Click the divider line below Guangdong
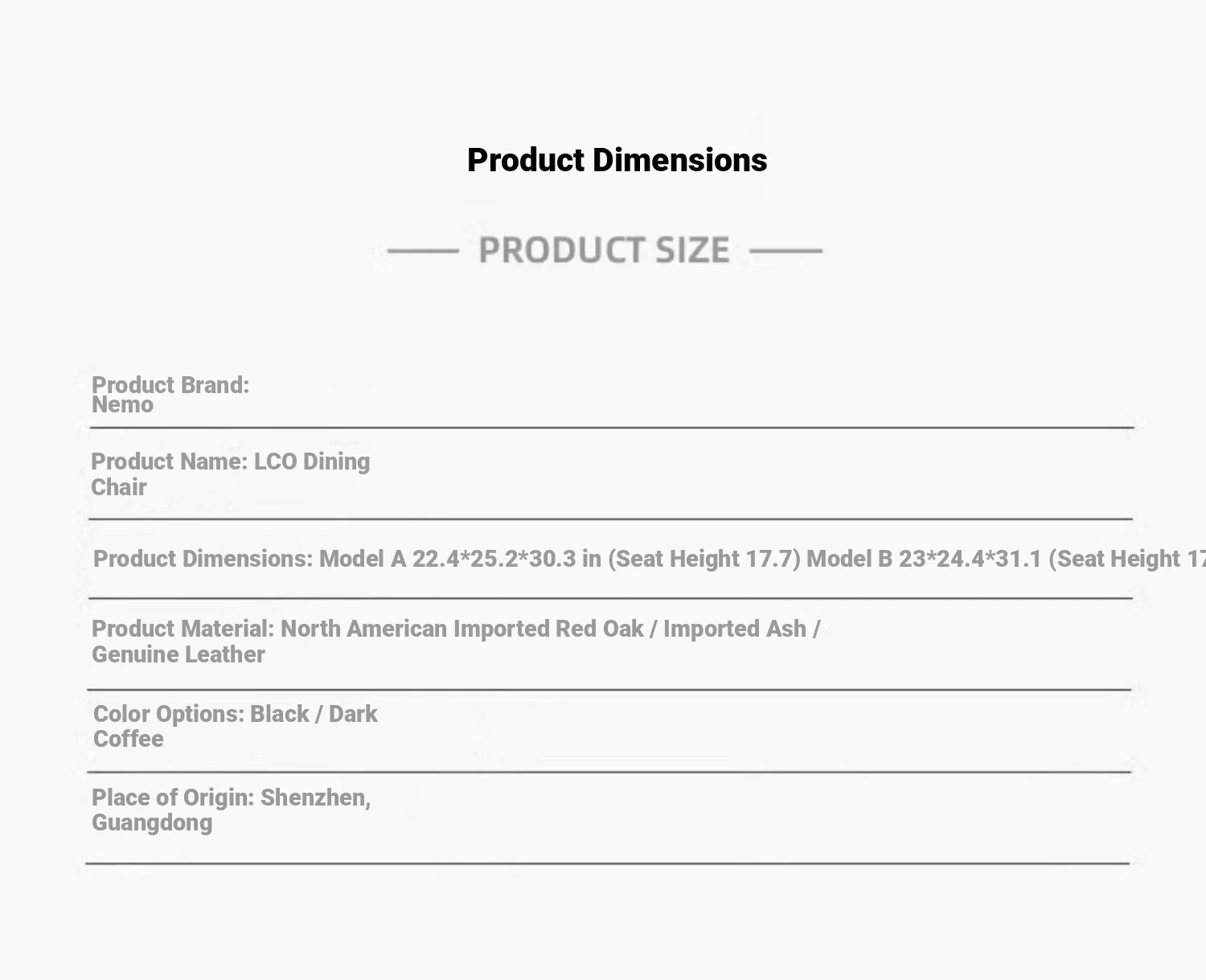The width and height of the screenshot is (1206, 980). (x=607, y=863)
